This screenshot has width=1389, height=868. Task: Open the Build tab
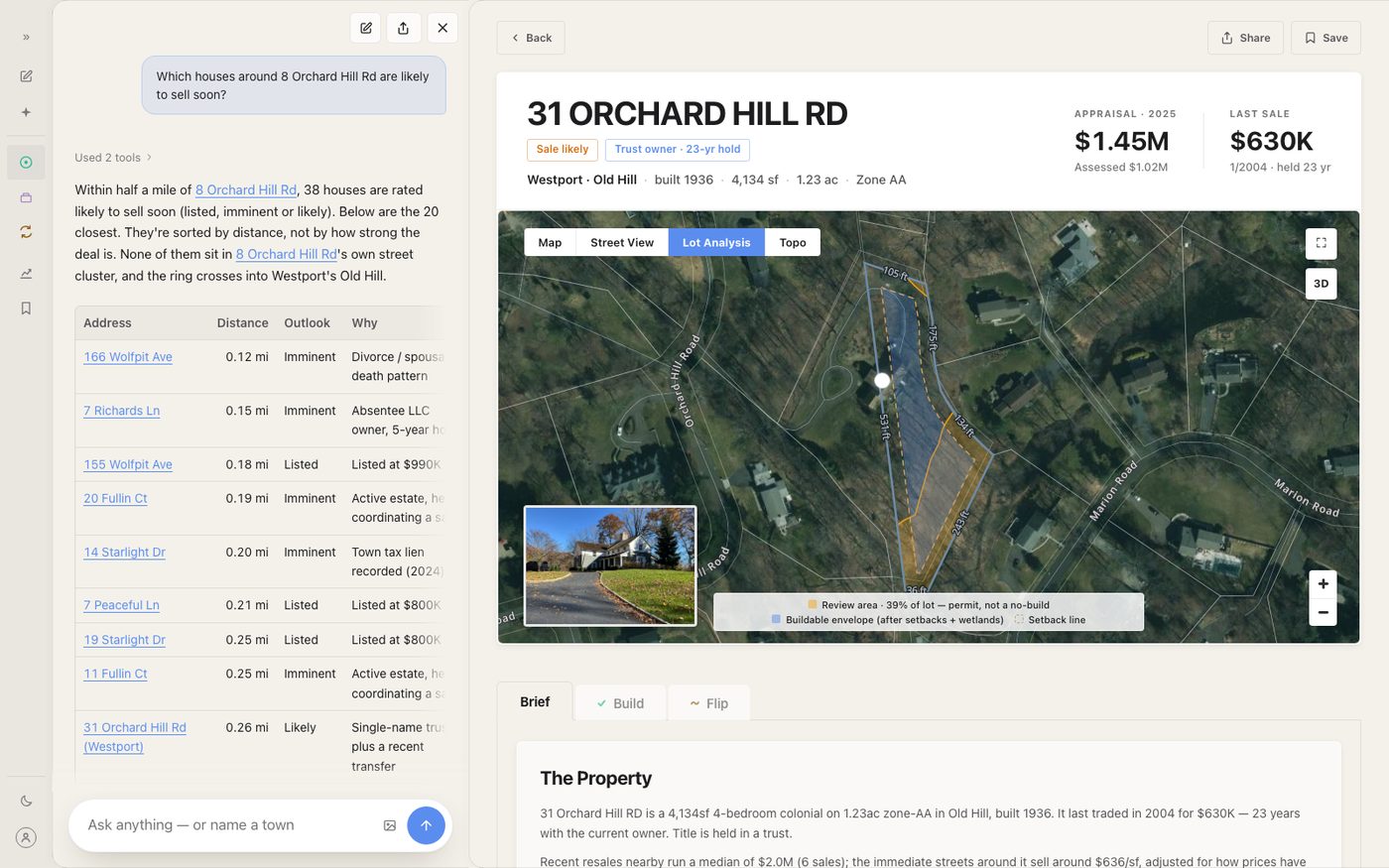click(621, 703)
